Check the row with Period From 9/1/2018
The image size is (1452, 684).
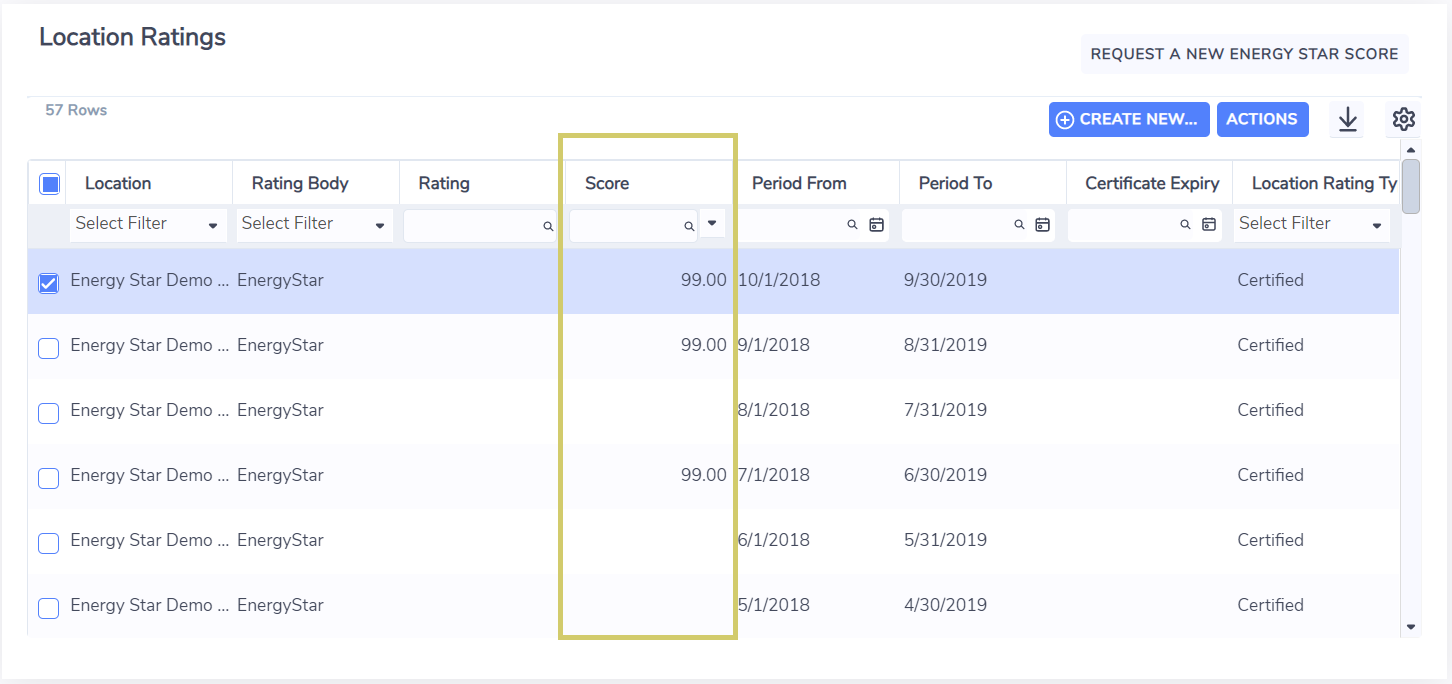(48, 348)
